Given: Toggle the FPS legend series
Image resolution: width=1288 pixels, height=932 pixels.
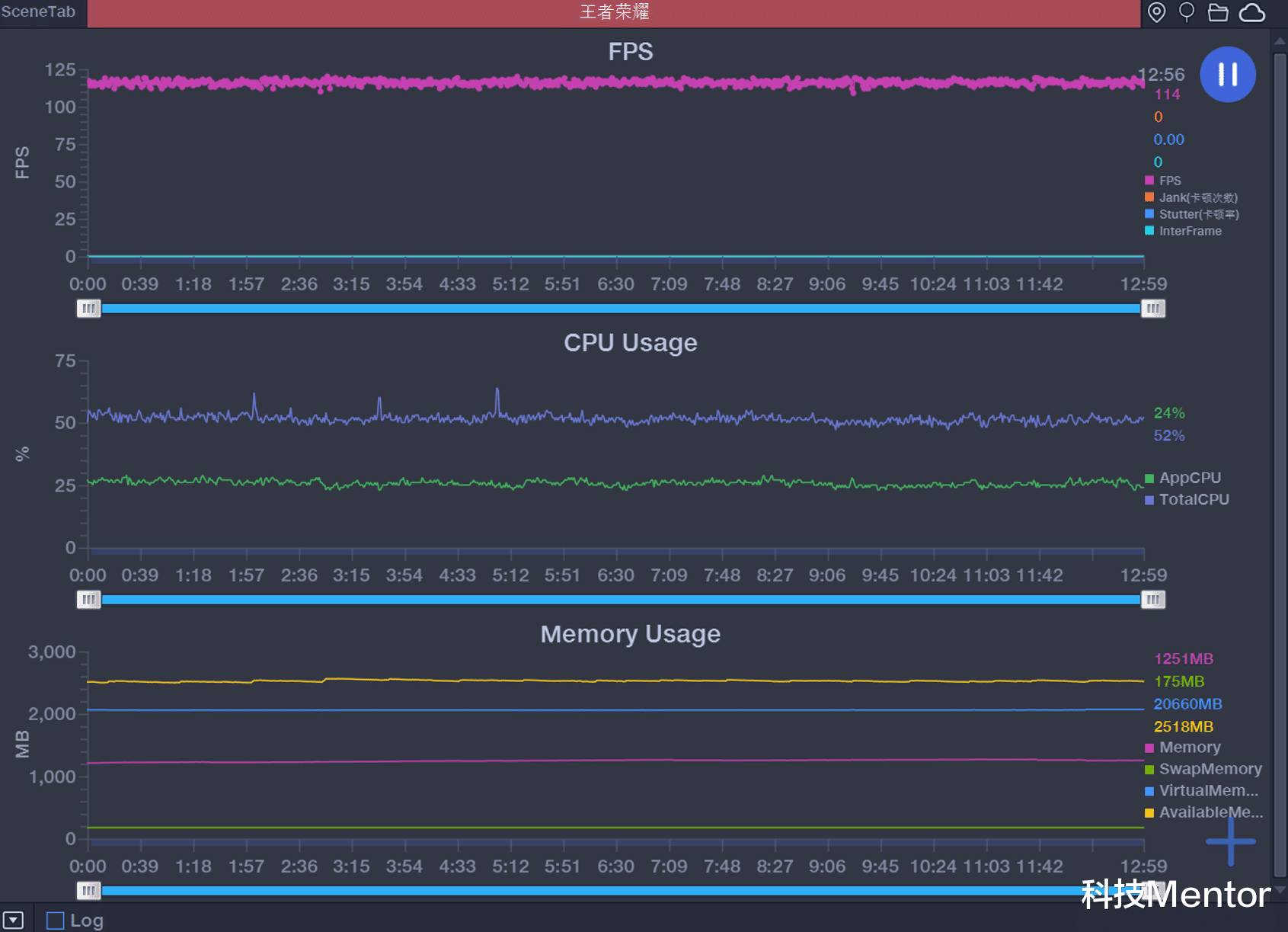Looking at the screenshot, I should pos(1163,181).
